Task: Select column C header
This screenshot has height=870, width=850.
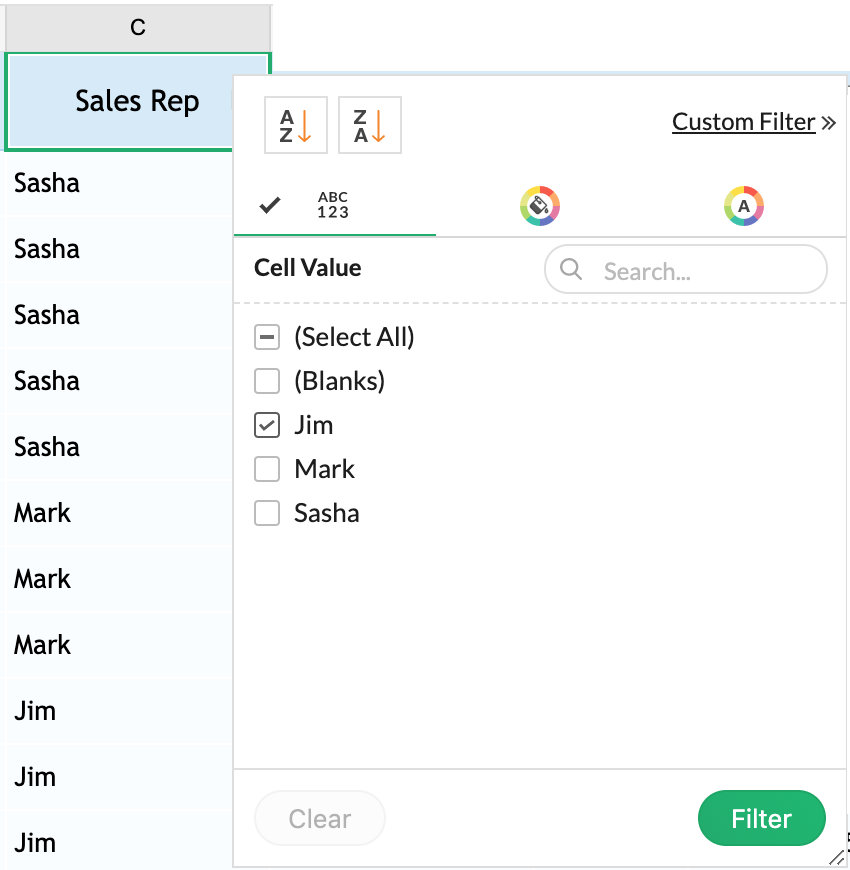Action: coord(138,27)
